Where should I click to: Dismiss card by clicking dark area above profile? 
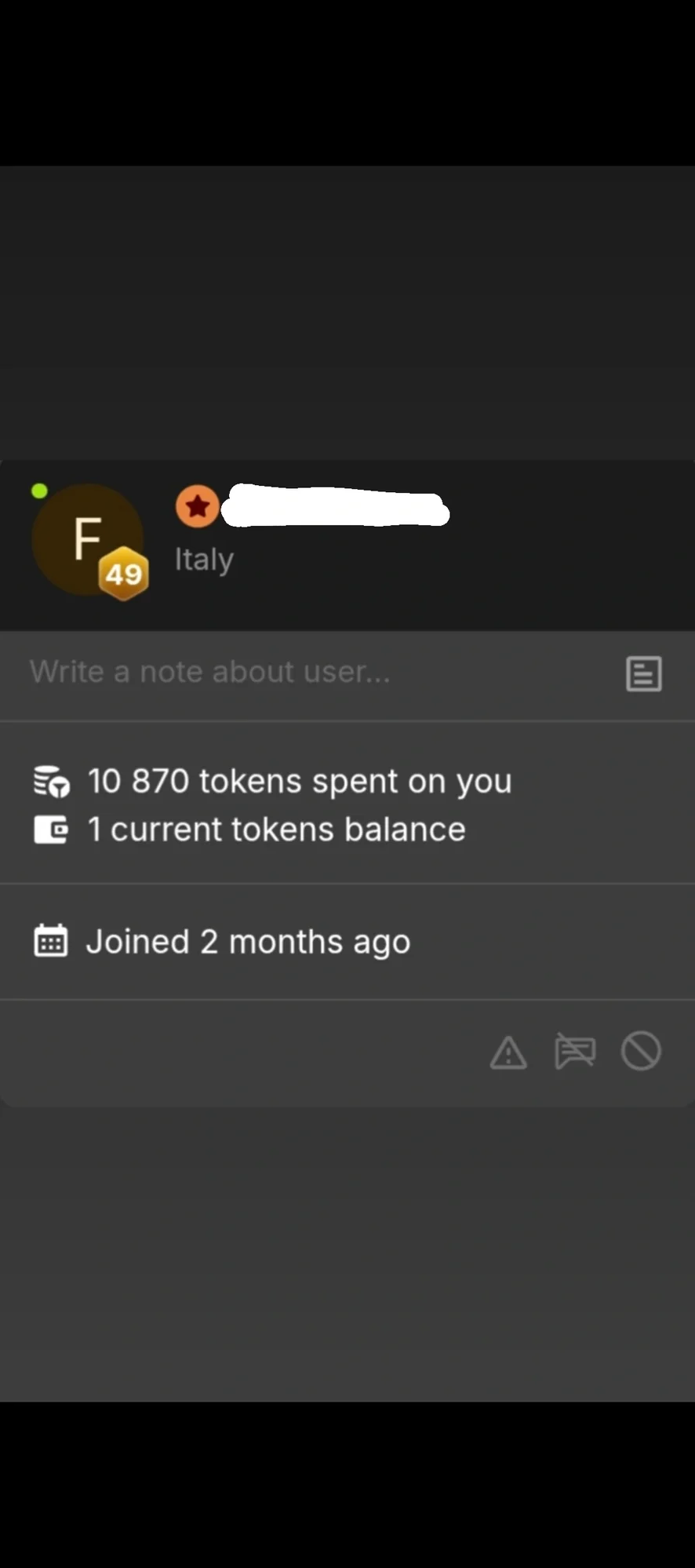tap(347, 314)
